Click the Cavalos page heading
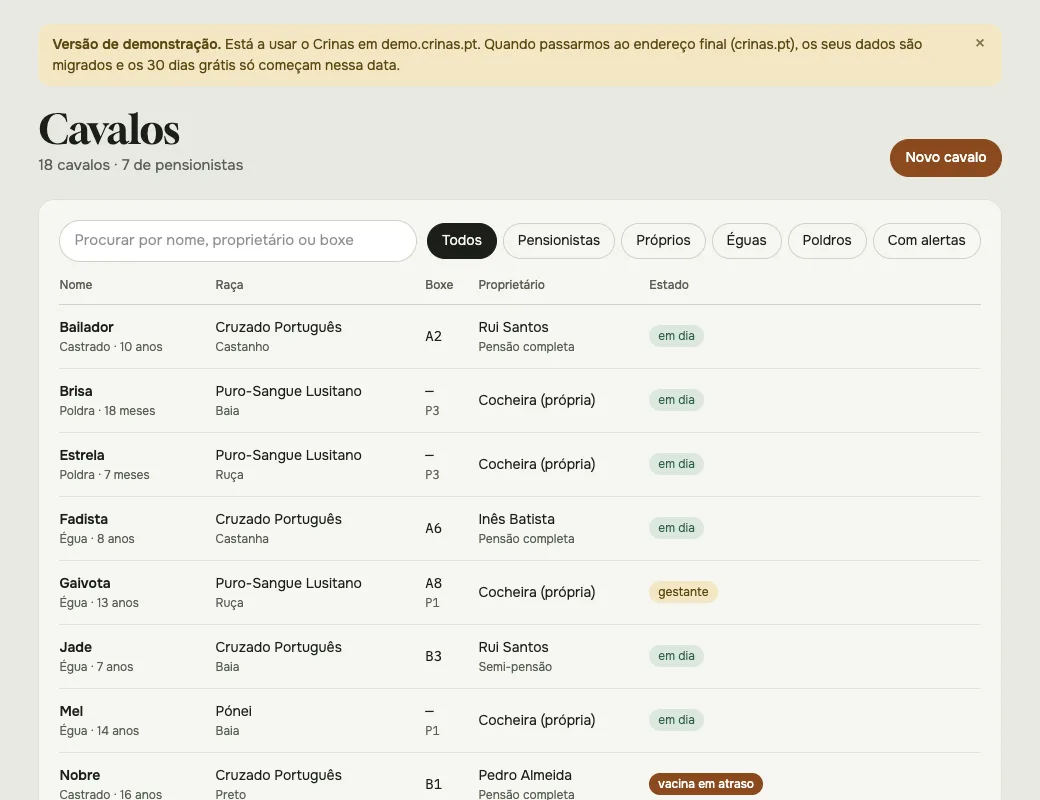 click(x=109, y=129)
